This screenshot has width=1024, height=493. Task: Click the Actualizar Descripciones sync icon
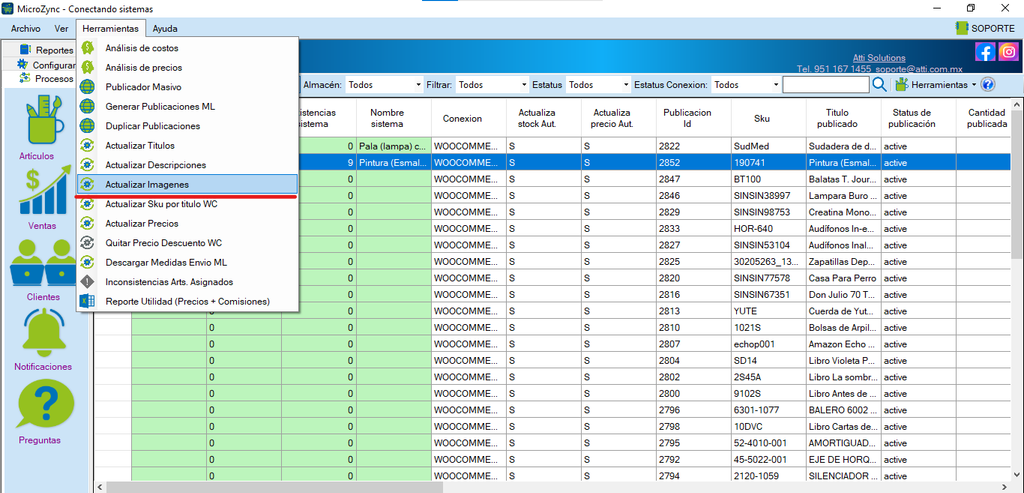(88, 165)
